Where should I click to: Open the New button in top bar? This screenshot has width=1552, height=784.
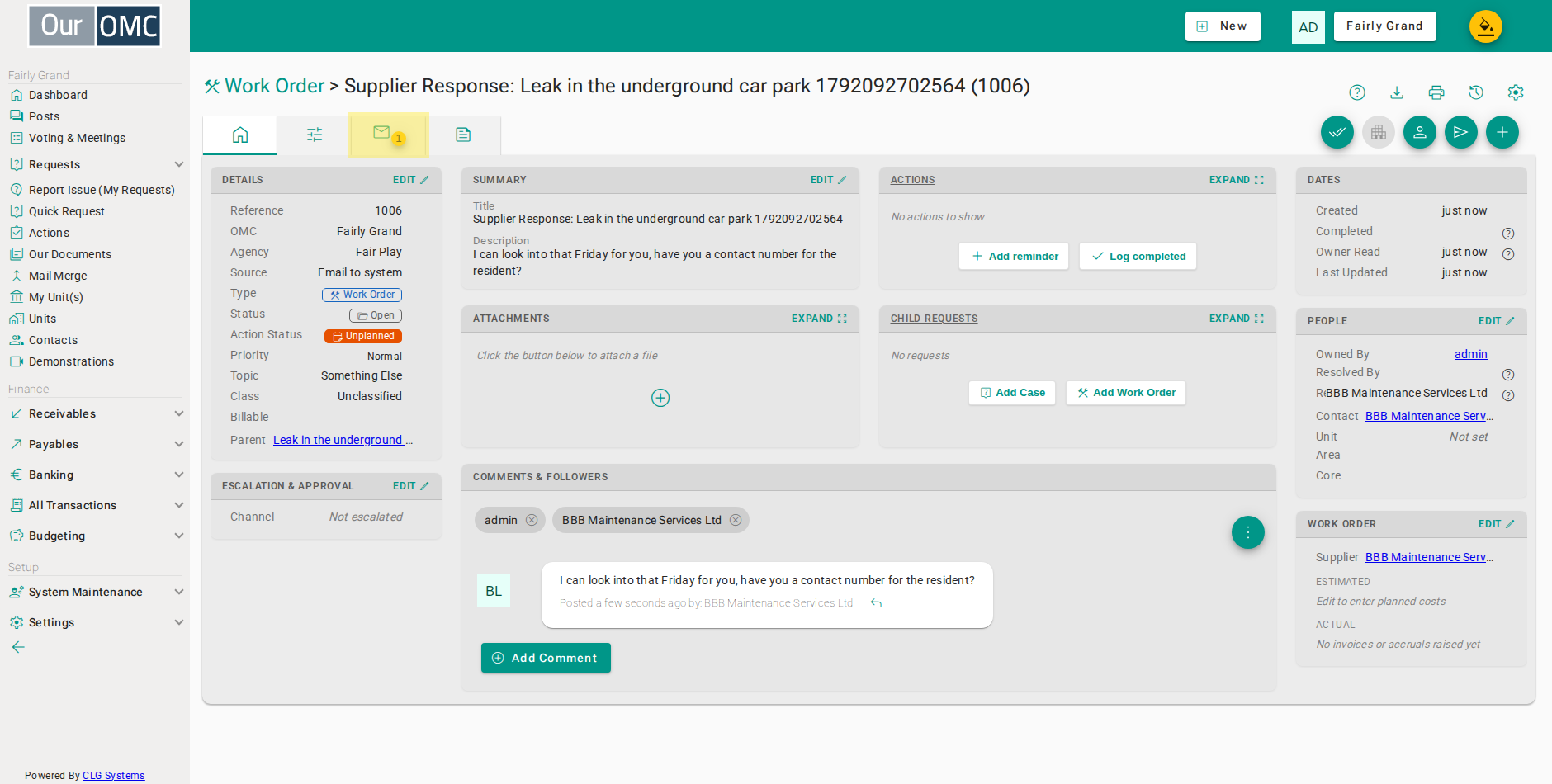coord(1223,26)
